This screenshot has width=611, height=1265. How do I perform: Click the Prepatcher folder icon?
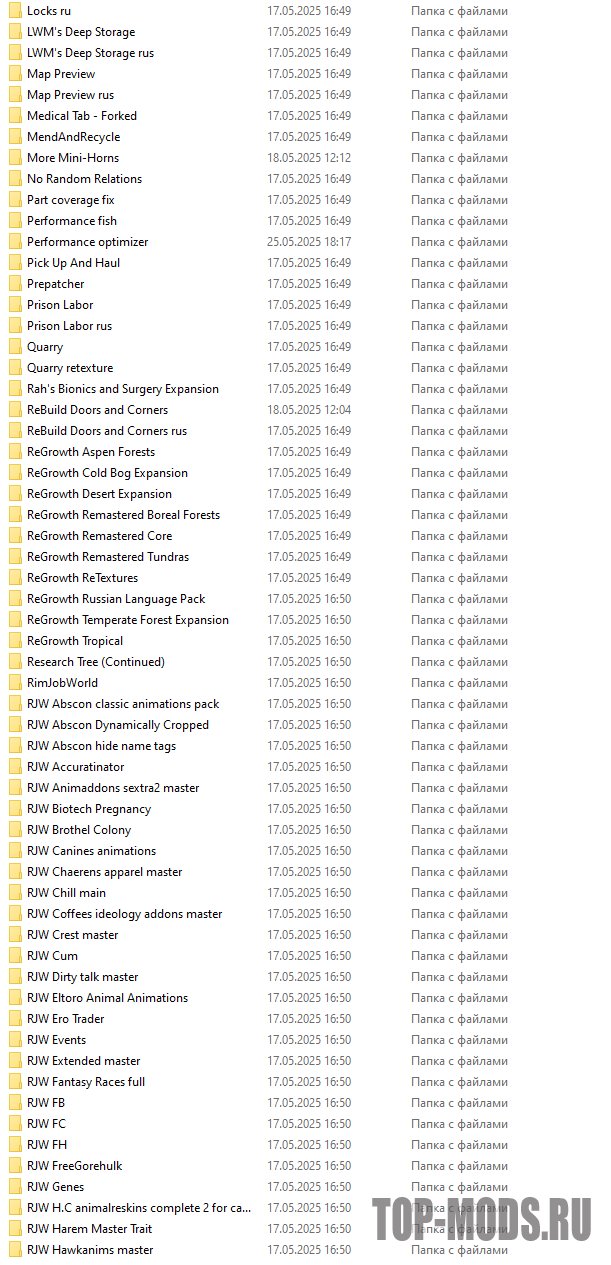tap(14, 284)
